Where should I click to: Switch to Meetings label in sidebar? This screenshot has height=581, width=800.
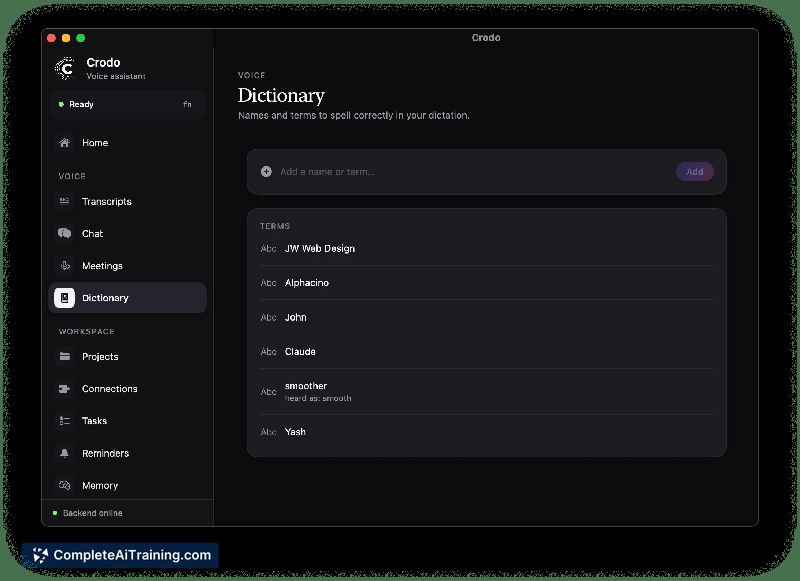pyautogui.click(x=102, y=266)
